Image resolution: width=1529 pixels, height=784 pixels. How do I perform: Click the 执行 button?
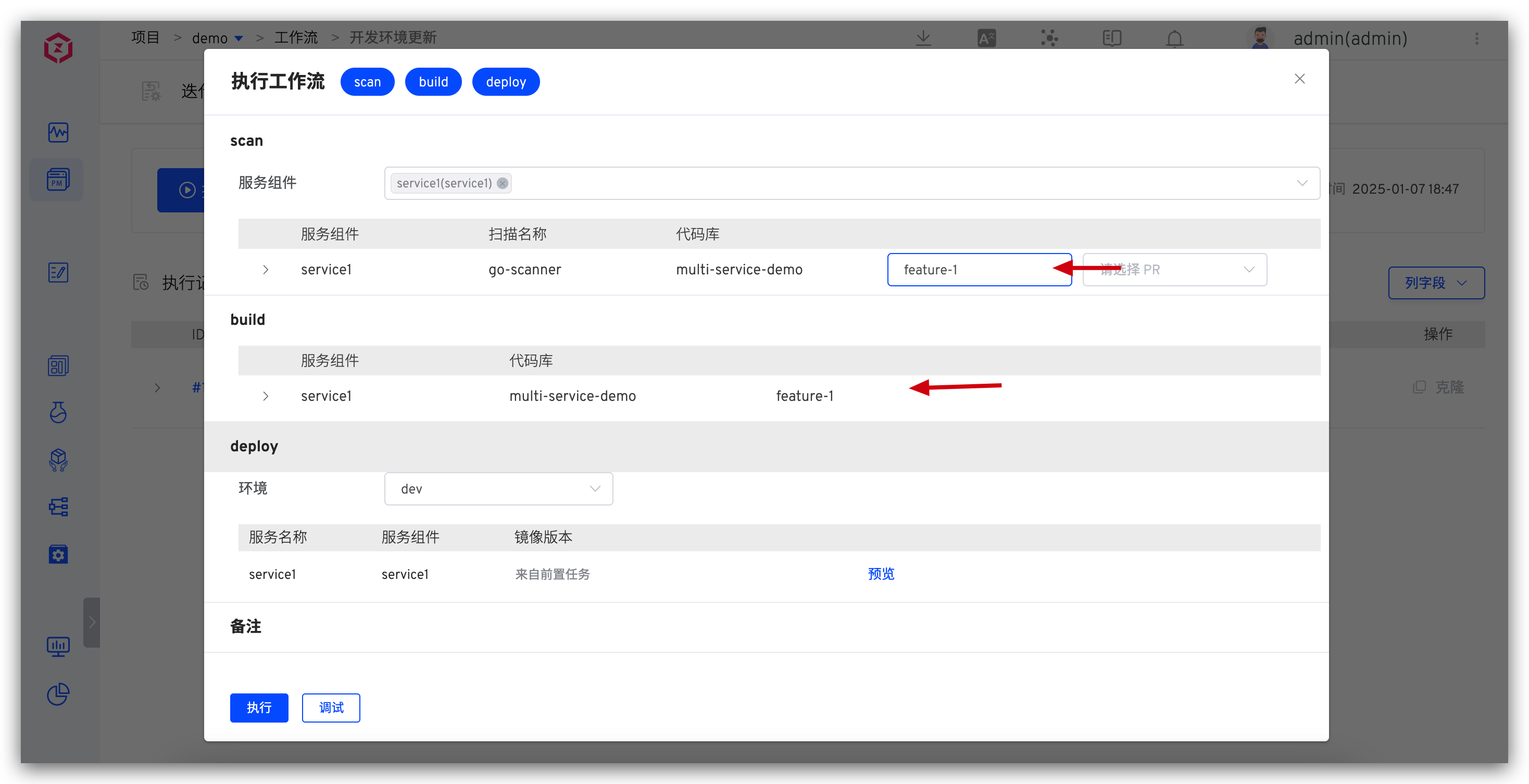click(259, 707)
